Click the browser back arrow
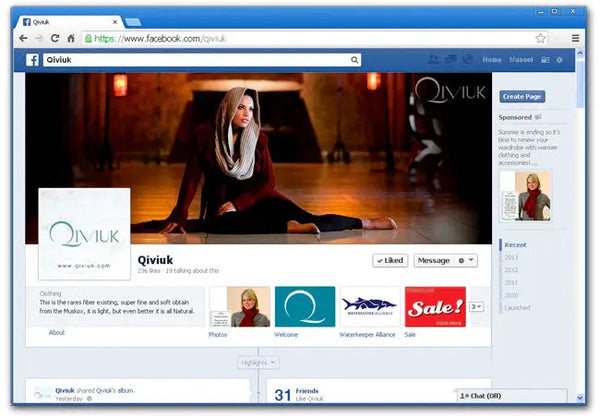Screen dimensions: 600x416 pos(23,38)
